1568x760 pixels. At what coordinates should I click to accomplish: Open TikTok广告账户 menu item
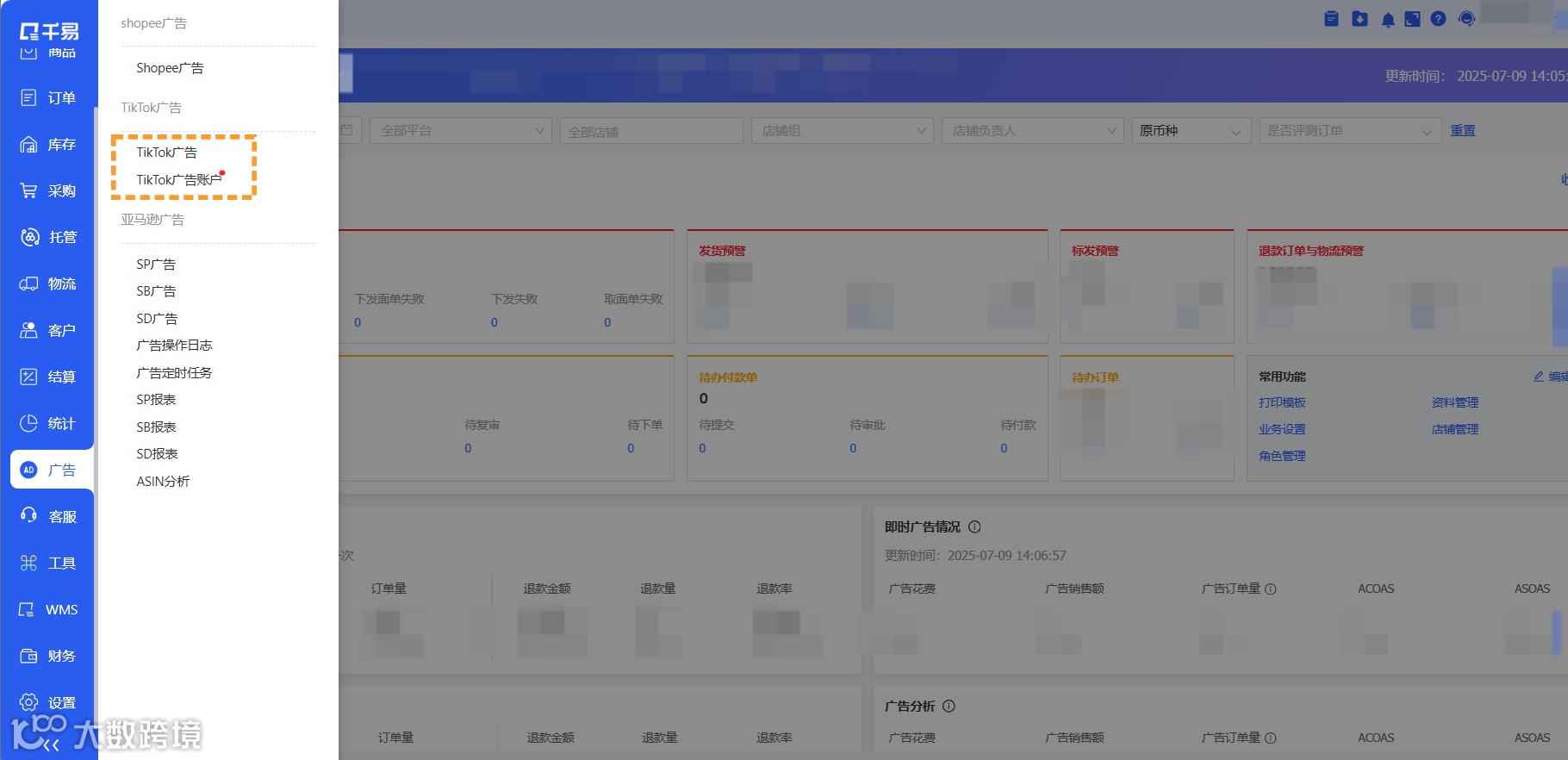[x=179, y=179]
